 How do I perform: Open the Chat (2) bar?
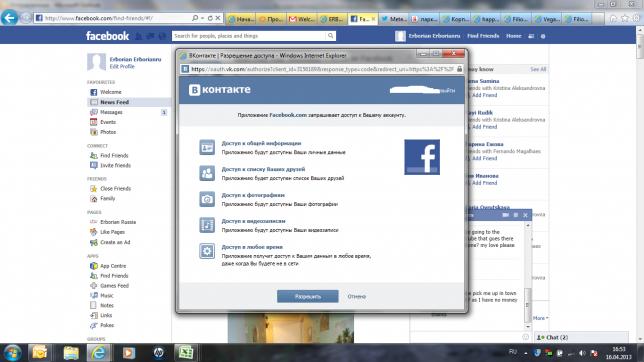pos(582,337)
